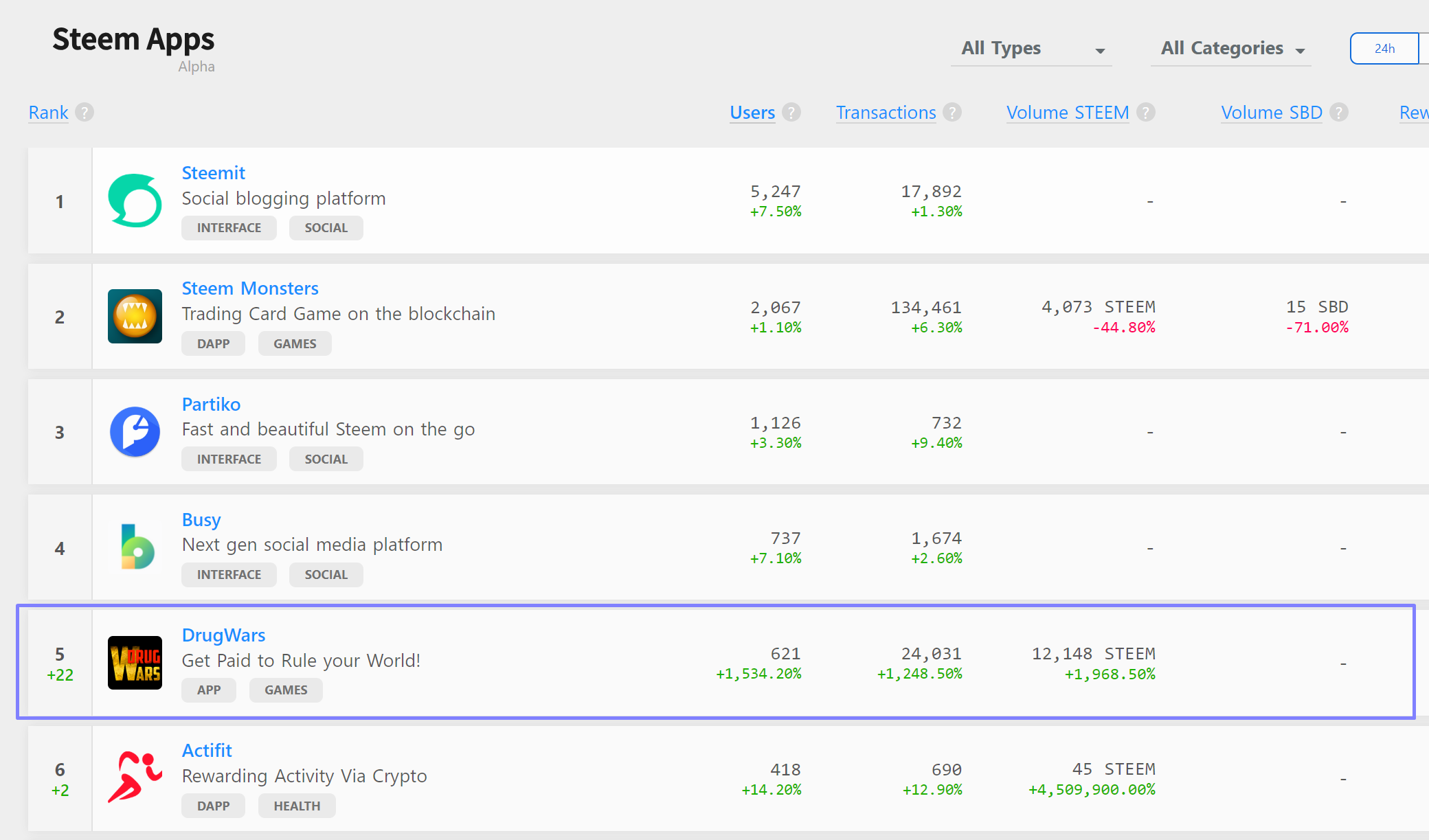Image resolution: width=1429 pixels, height=840 pixels.
Task: Click the DrugWars app logo
Action: [x=135, y=663]
